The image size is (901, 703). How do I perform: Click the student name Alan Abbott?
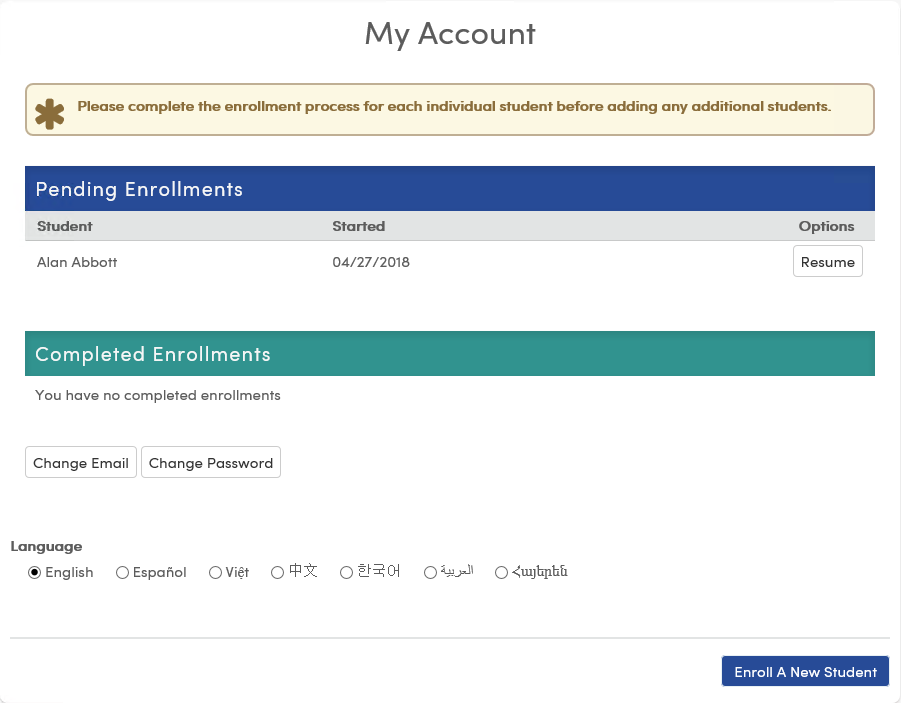(x=77, y=262)
